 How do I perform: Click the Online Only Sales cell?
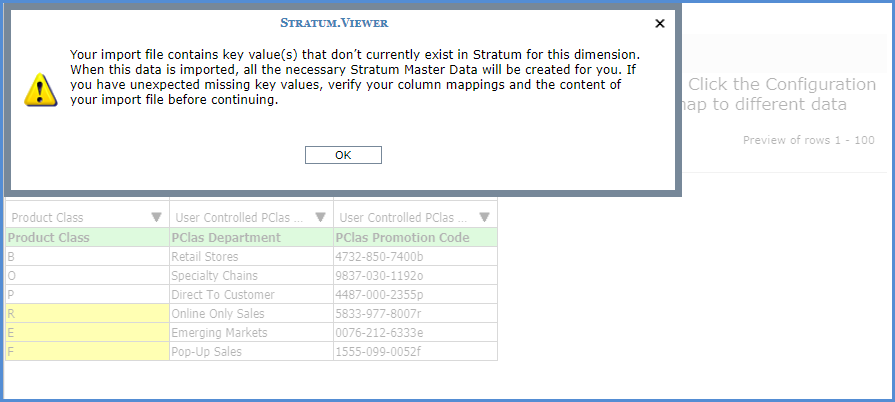[251, 314]
